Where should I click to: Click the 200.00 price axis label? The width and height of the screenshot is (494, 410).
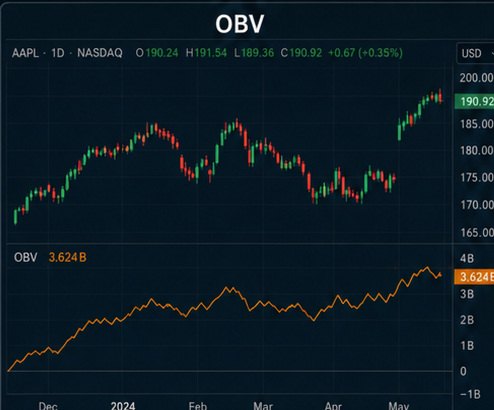click(477, 78)
